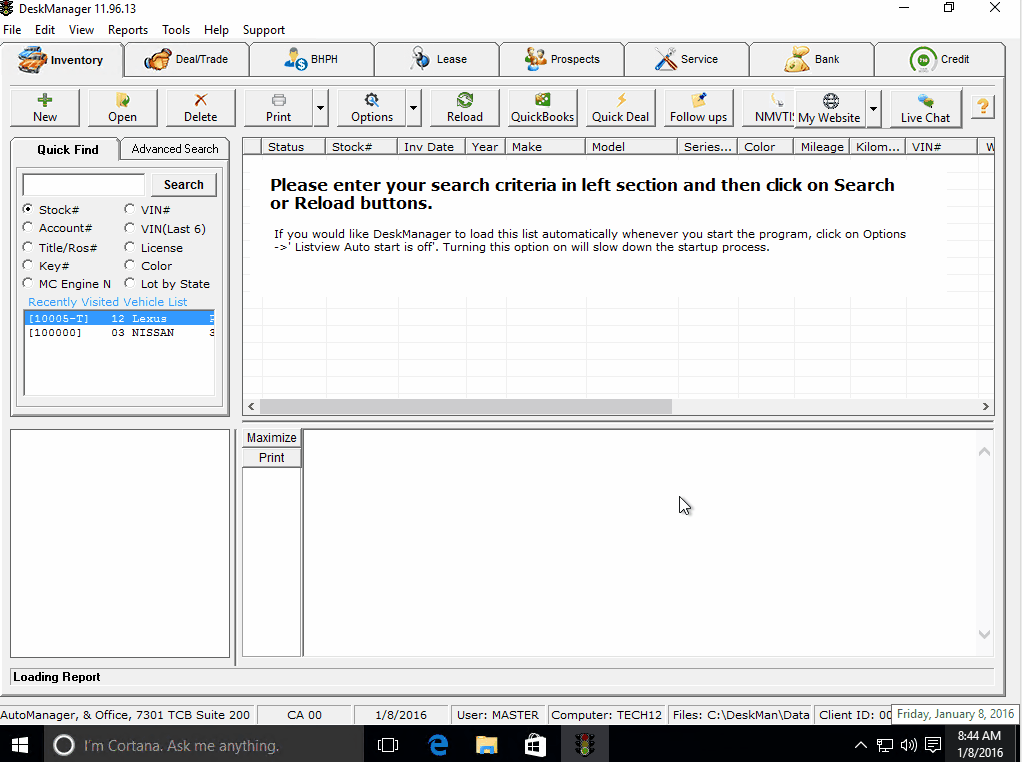
Task: Open My Website globe button
Action: (830, 108)
